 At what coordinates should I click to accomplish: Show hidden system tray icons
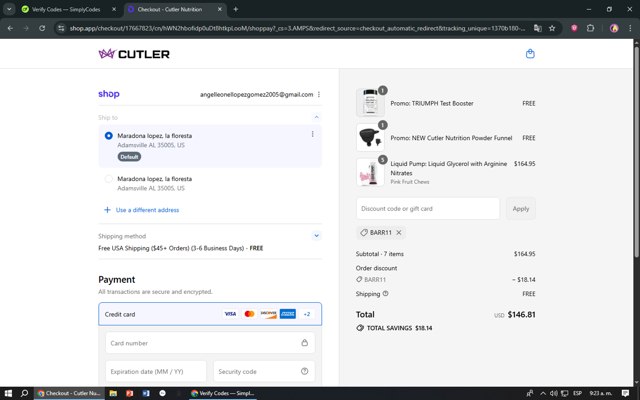543,393
